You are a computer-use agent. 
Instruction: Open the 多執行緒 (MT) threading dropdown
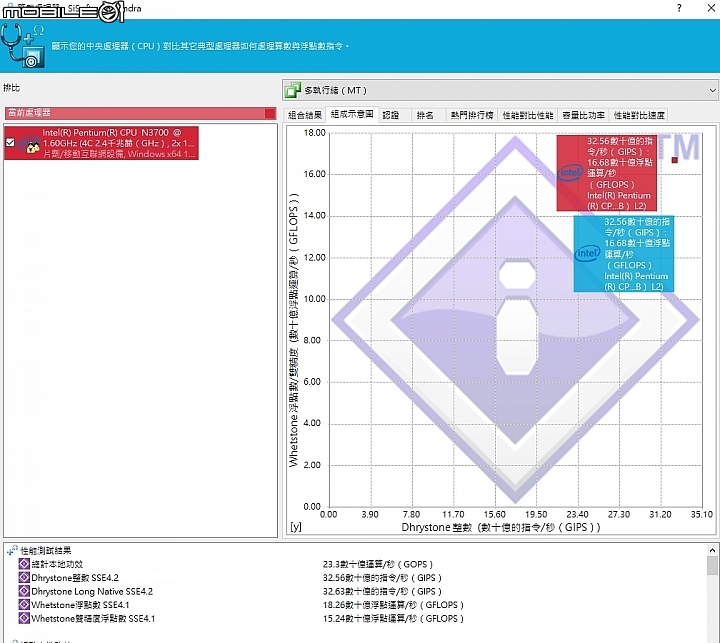point(500,90)
